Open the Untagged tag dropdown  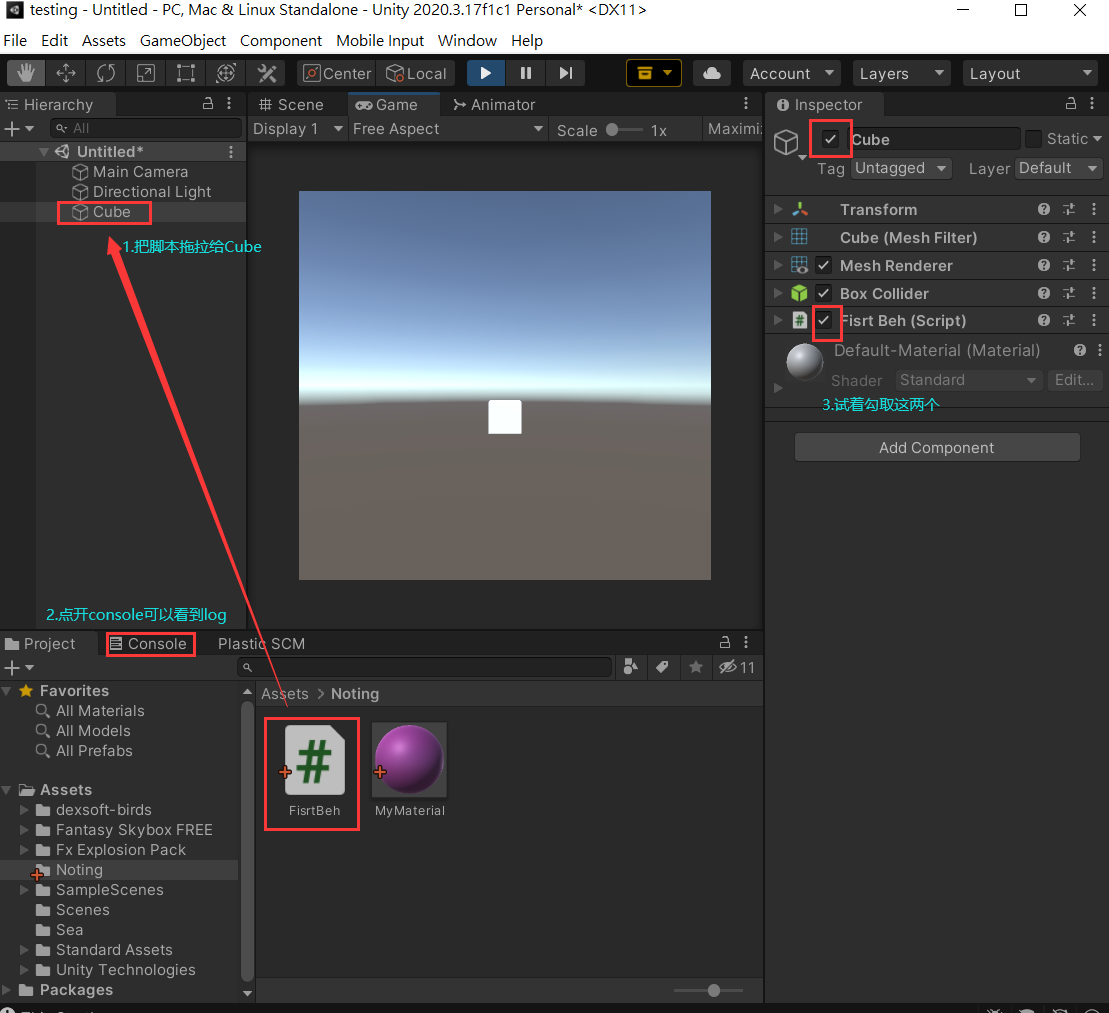901,168
